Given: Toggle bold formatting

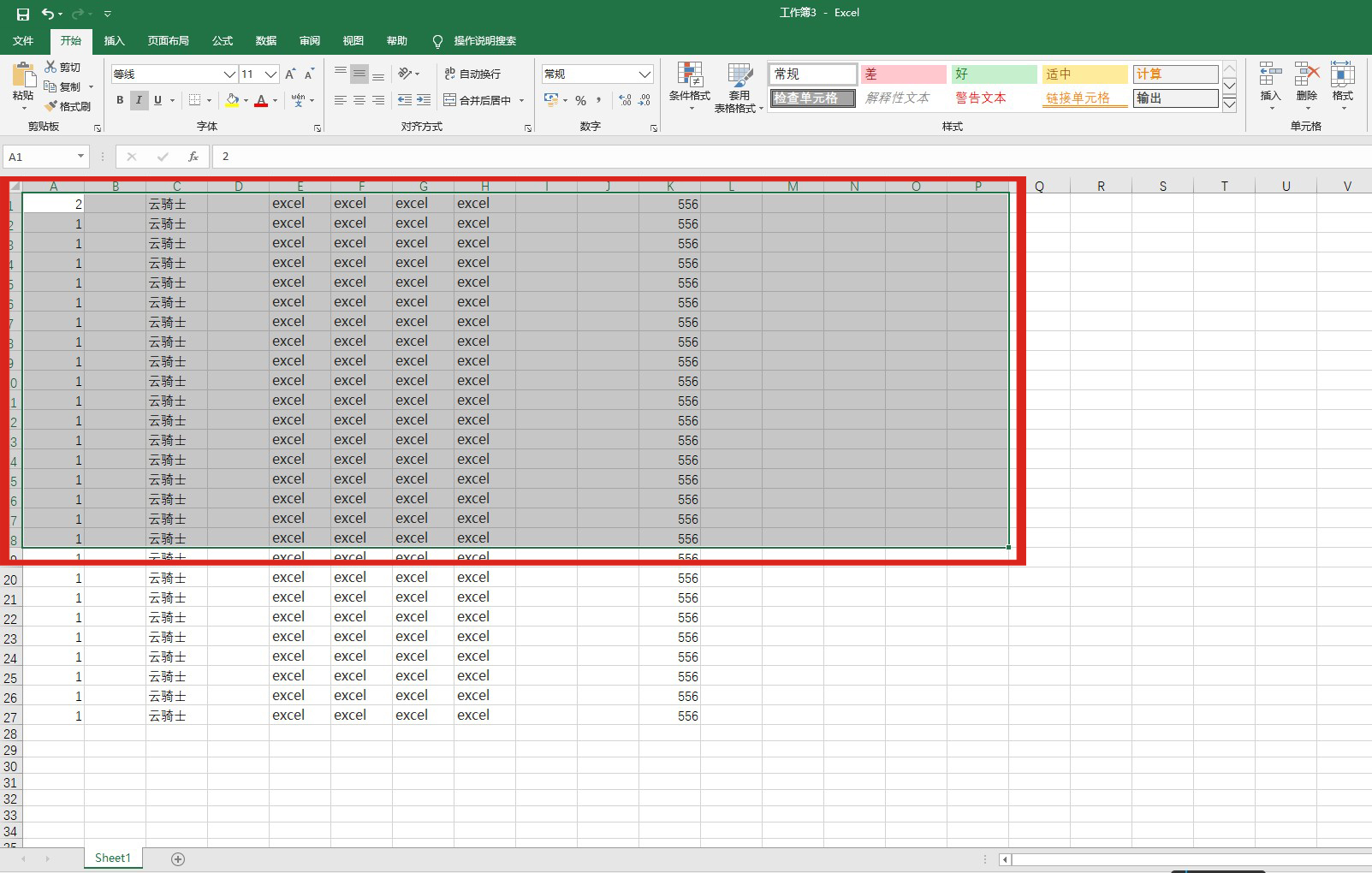Looking at the screenshot, I should click(120, 100).
